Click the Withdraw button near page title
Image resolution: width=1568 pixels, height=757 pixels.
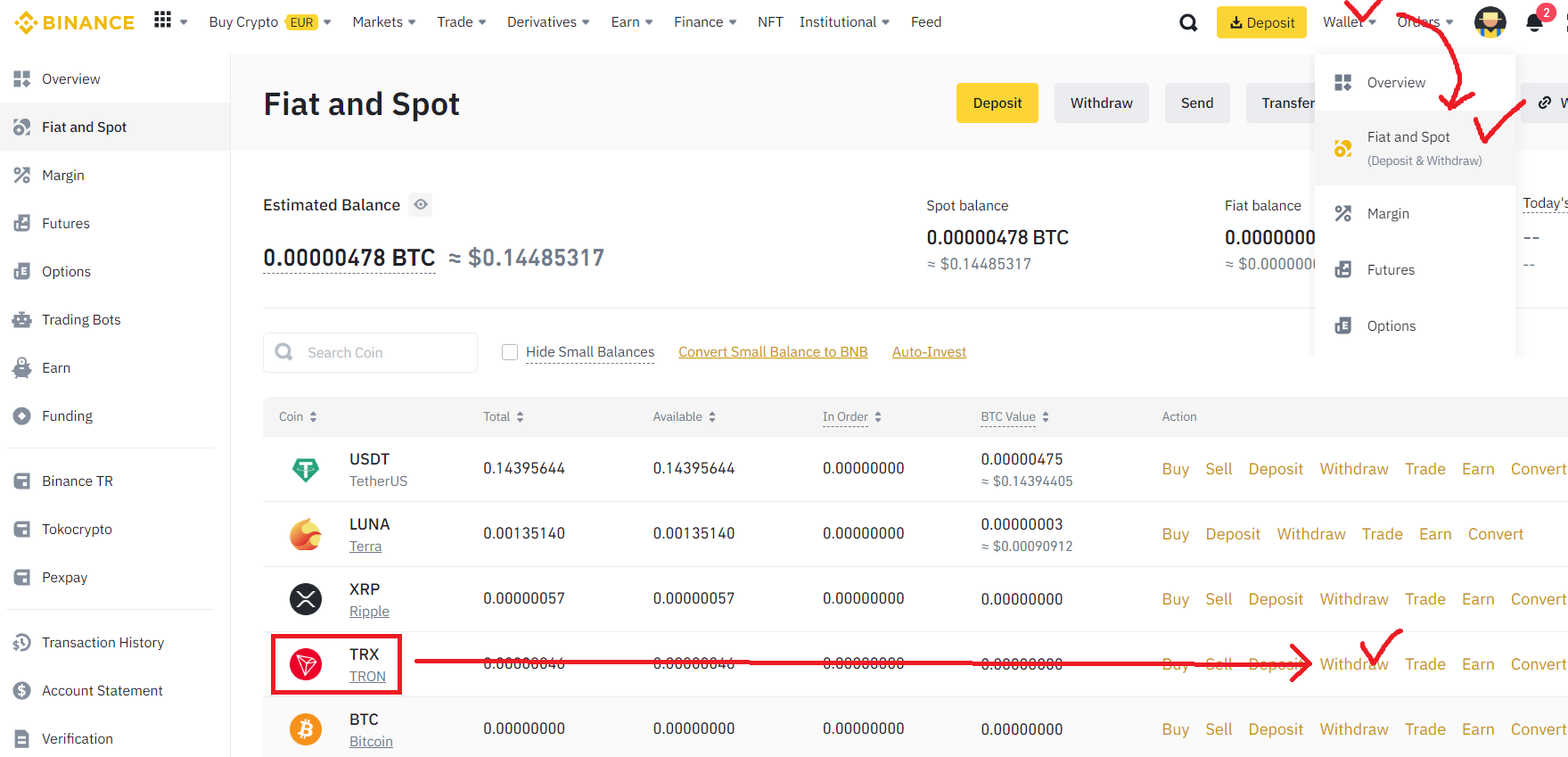(1102, 103)
